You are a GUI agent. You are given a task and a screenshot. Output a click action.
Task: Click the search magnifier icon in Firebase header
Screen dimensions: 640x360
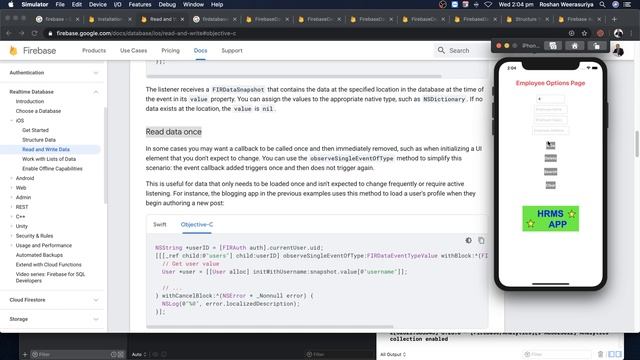pyautogui.click(x=441, y=50)
